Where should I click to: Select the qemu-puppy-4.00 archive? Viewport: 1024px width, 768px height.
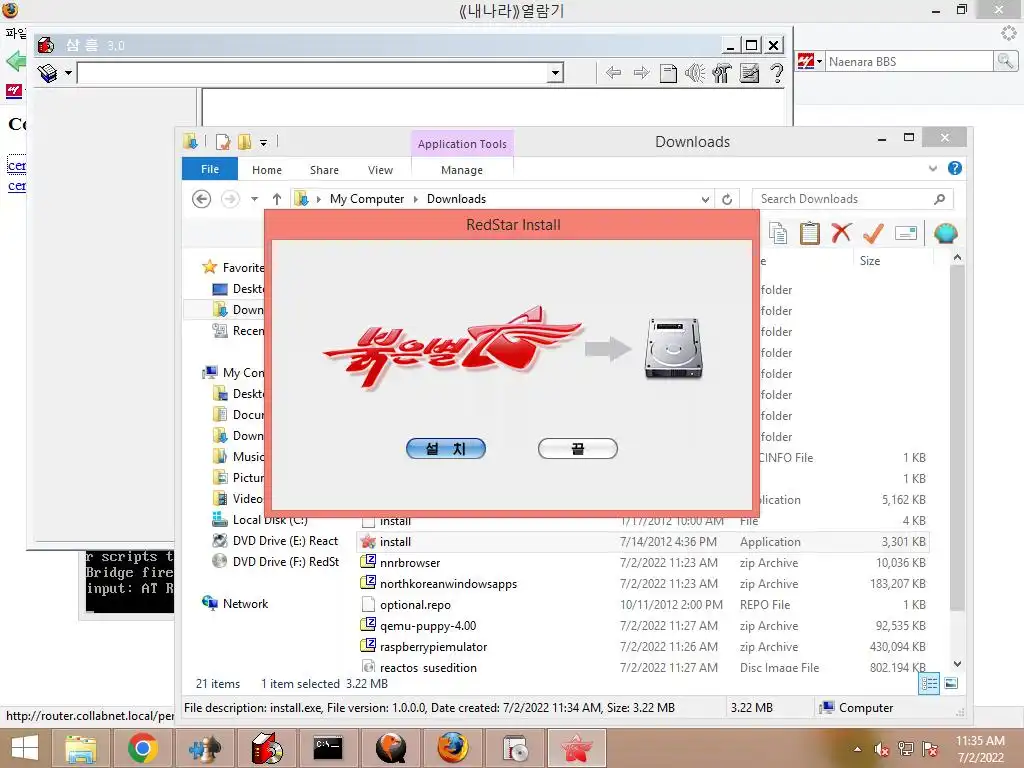(643, 626)
